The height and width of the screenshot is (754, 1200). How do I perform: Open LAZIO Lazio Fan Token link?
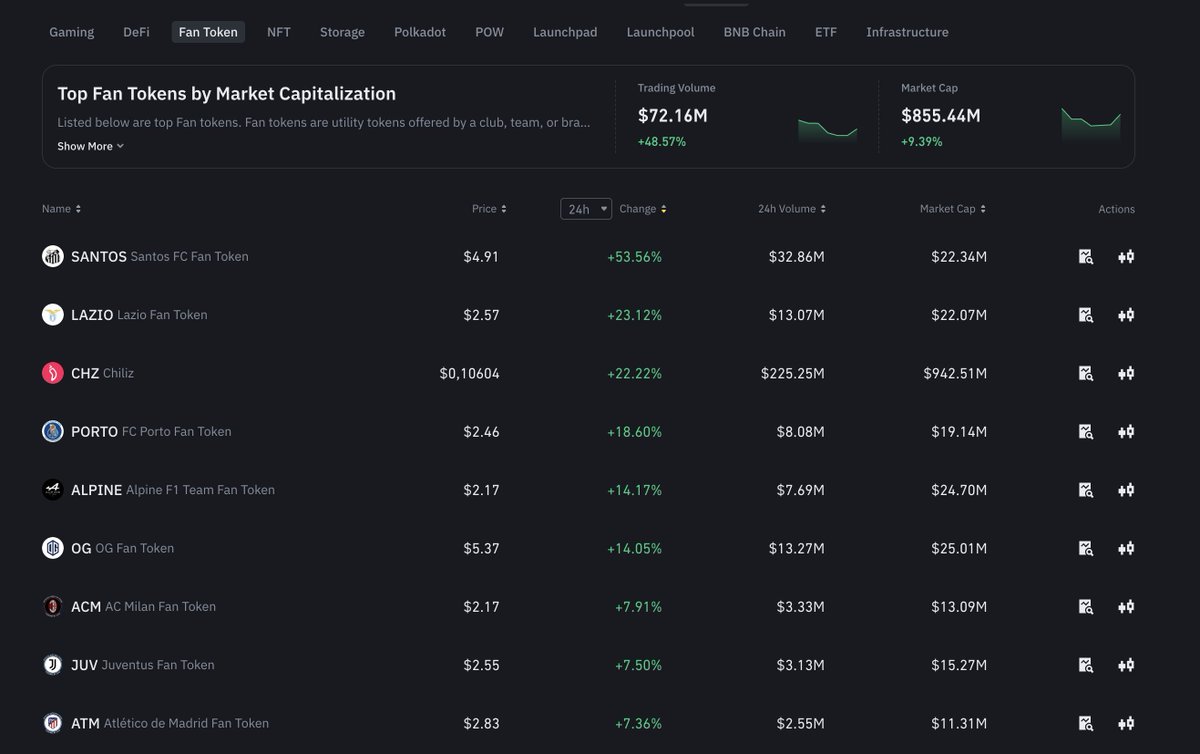point(139,315)
